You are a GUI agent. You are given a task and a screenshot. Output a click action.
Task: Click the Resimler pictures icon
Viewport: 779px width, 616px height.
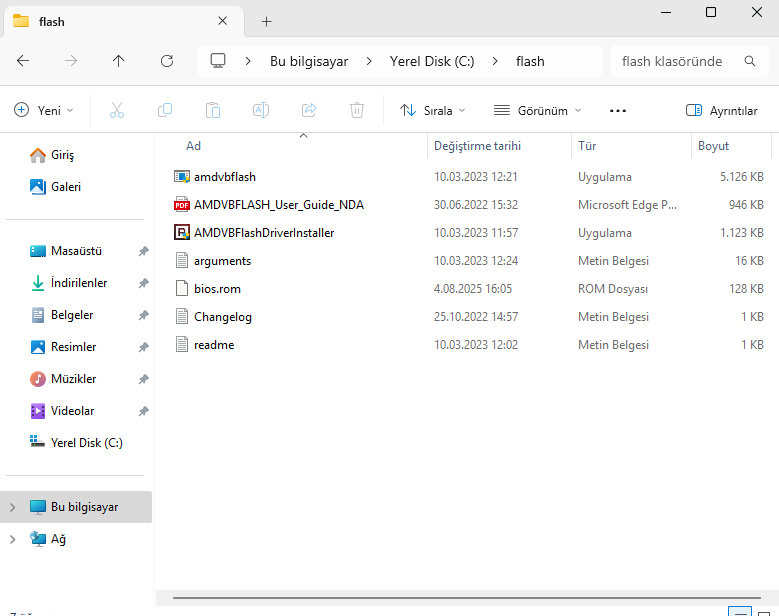[38, 347]
